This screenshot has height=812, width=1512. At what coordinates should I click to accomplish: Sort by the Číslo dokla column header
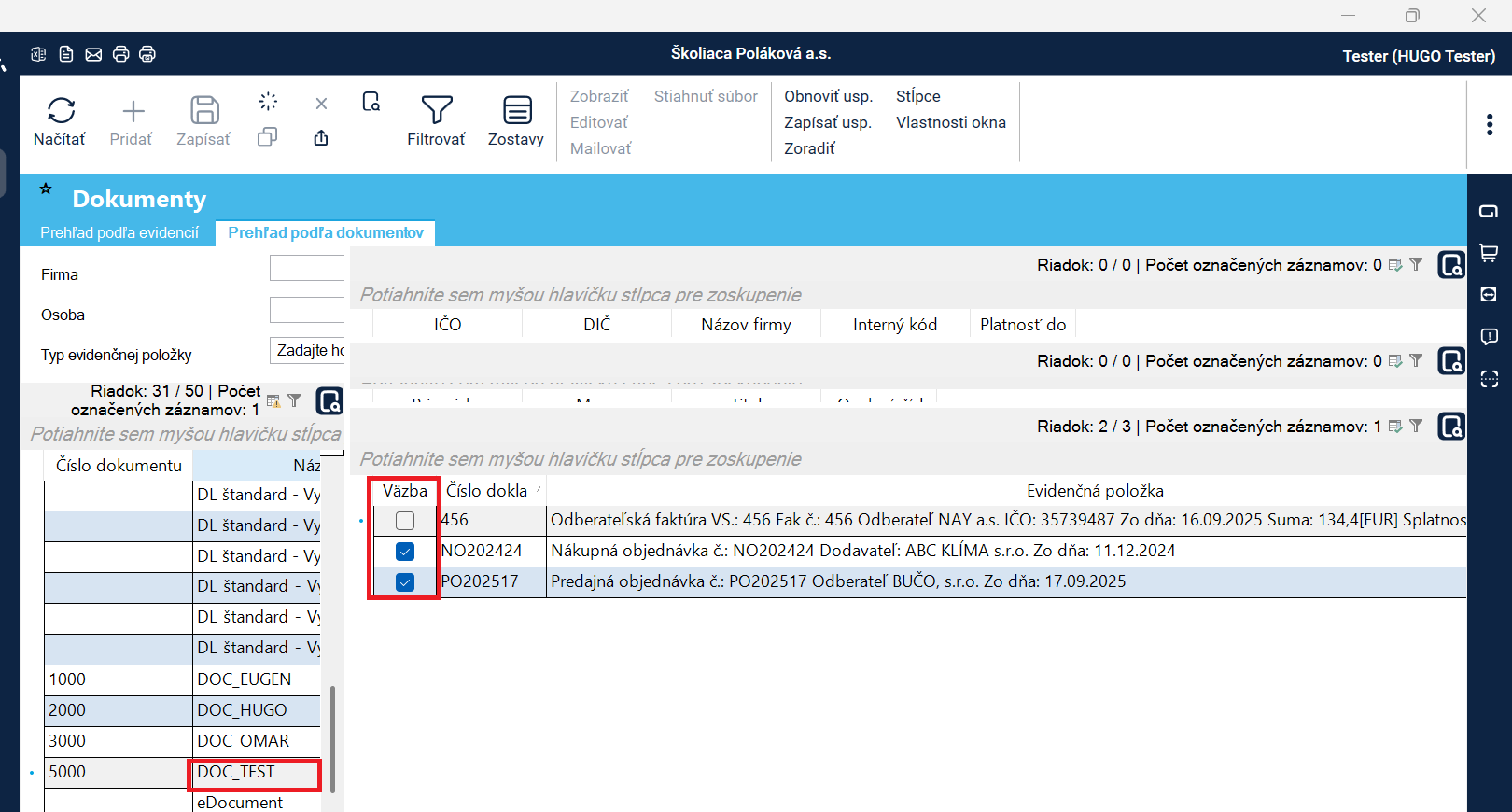(x=487, y=491)
